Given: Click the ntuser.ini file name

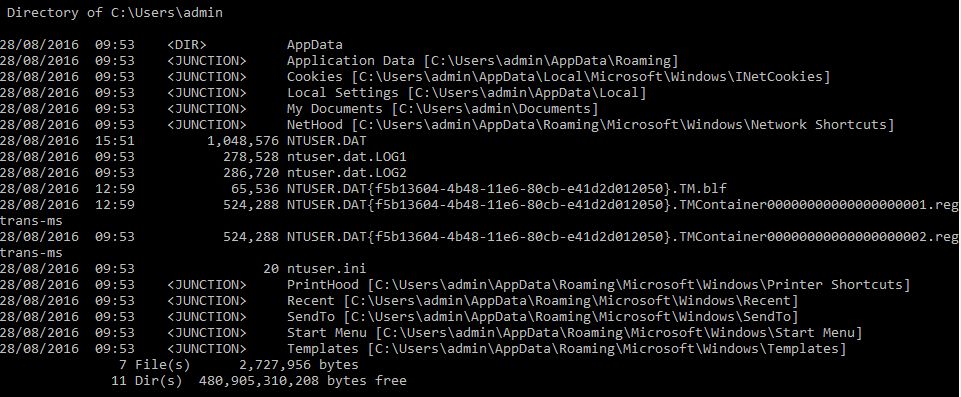Looking at the screenshot, I should pos(327,268).
